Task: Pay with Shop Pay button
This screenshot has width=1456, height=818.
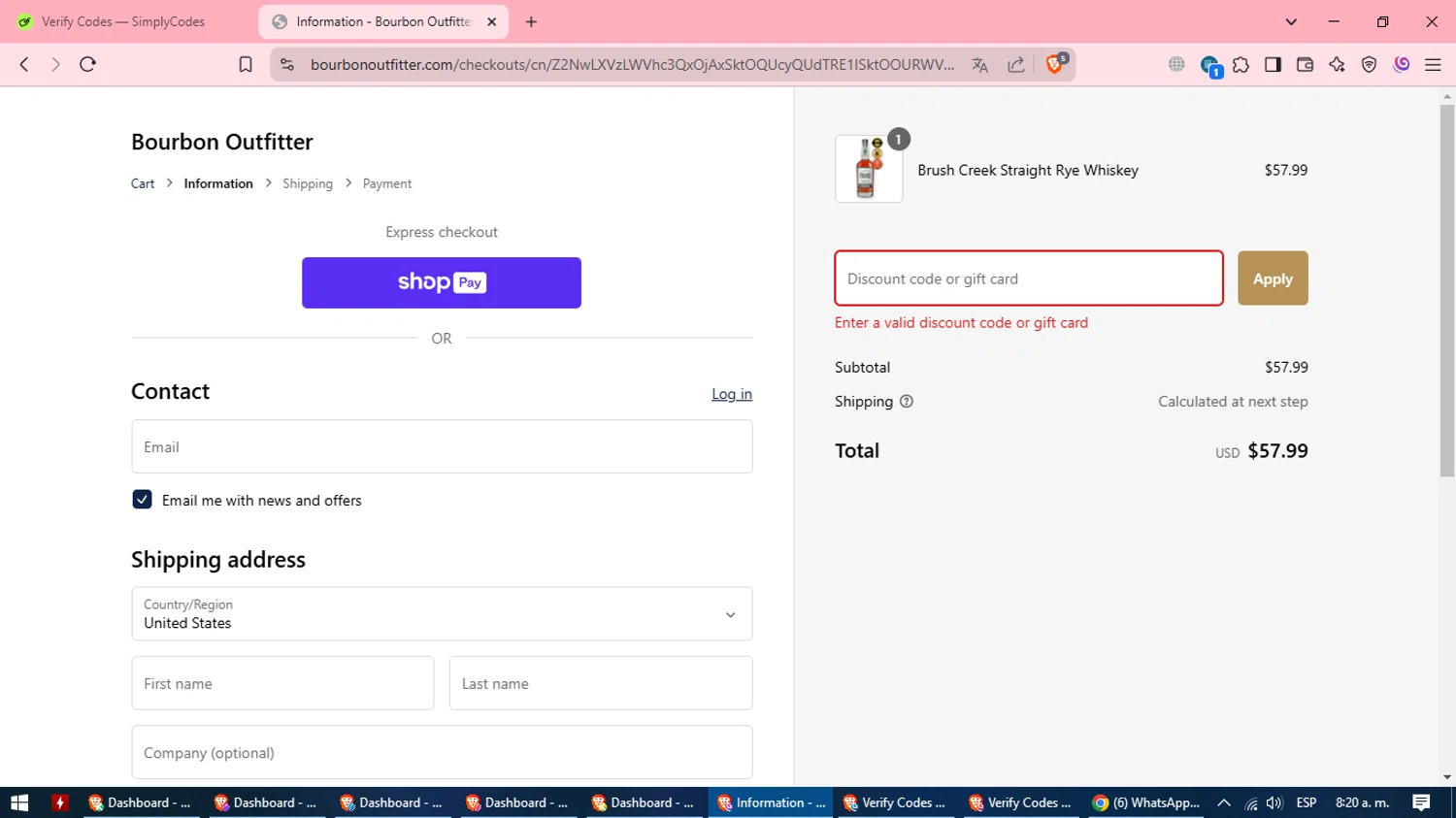Action: pyautogui.click(x=442, y=282)
